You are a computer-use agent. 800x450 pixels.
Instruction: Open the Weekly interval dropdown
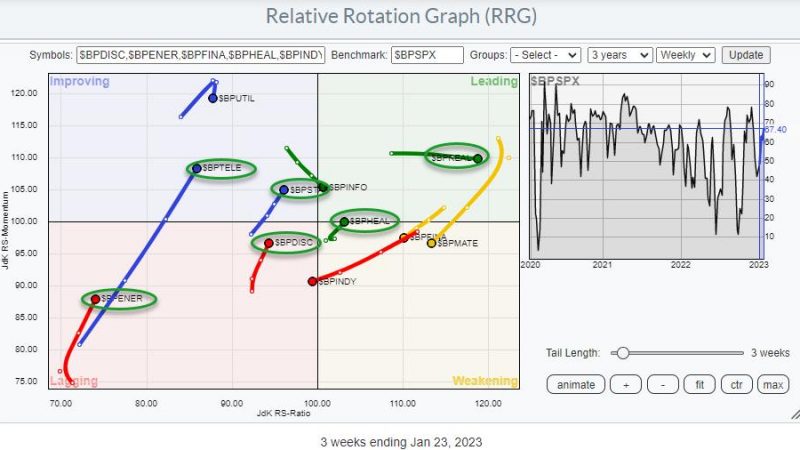(x=686, y=55)
